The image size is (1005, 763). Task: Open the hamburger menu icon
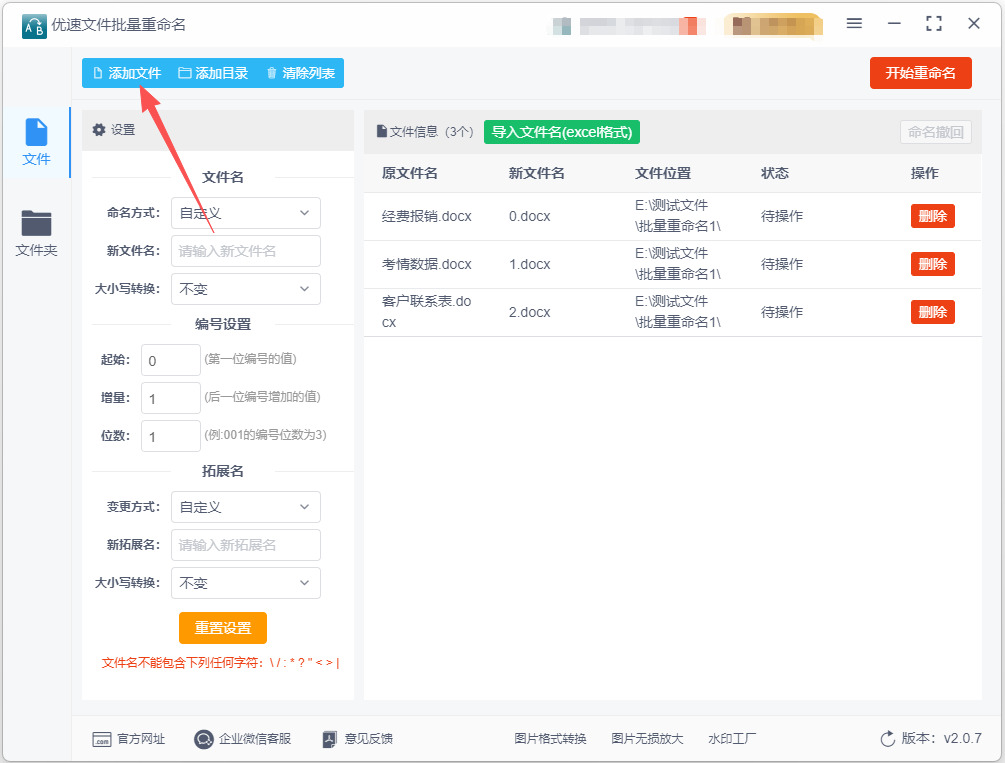(x=854, y=24)
